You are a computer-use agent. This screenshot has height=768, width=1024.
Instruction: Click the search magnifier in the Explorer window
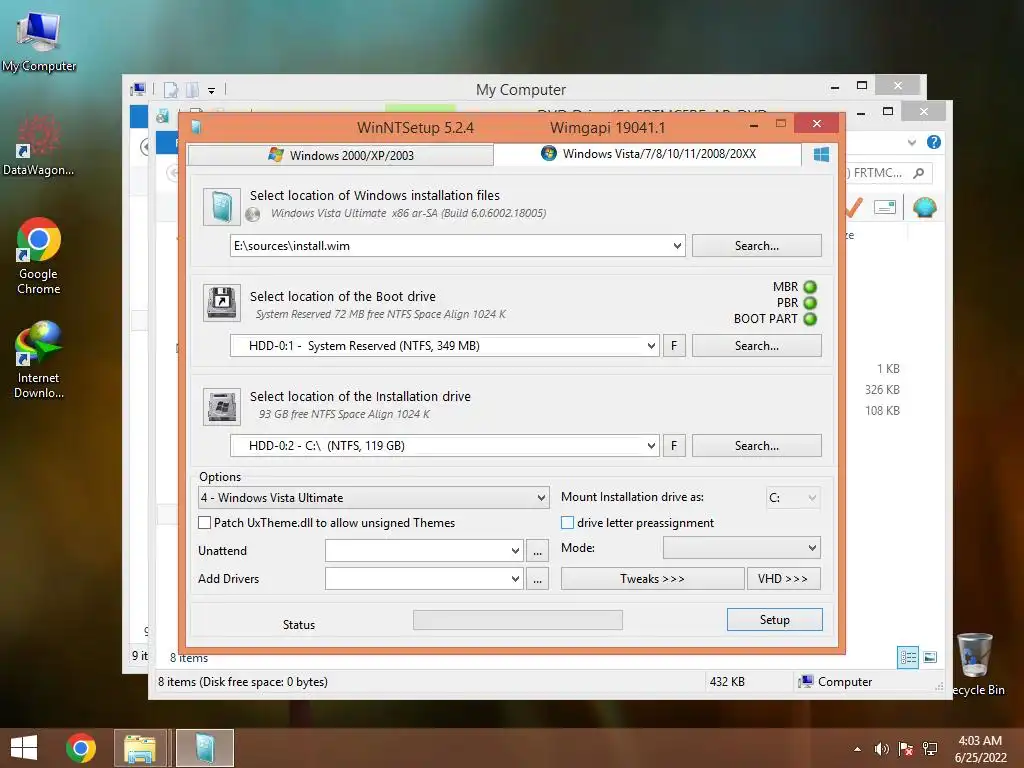click(x=919, y=173)
